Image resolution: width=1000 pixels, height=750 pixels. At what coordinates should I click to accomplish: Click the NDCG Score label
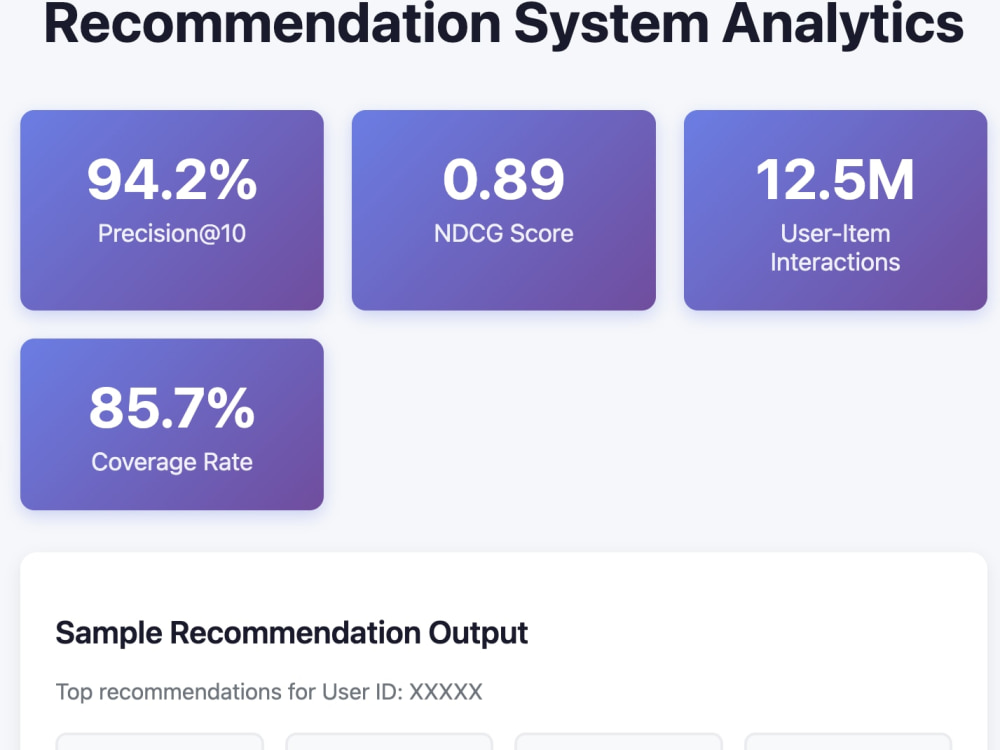coord(504,233)
